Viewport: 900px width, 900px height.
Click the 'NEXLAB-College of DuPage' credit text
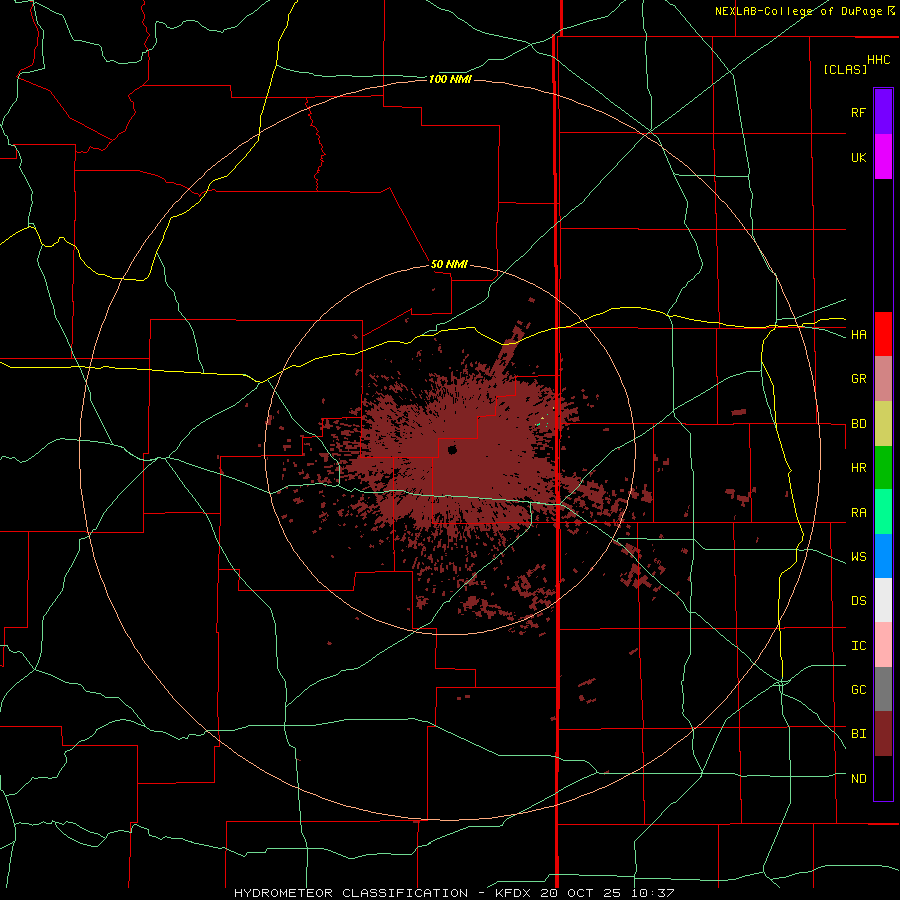tap(798, 11)
